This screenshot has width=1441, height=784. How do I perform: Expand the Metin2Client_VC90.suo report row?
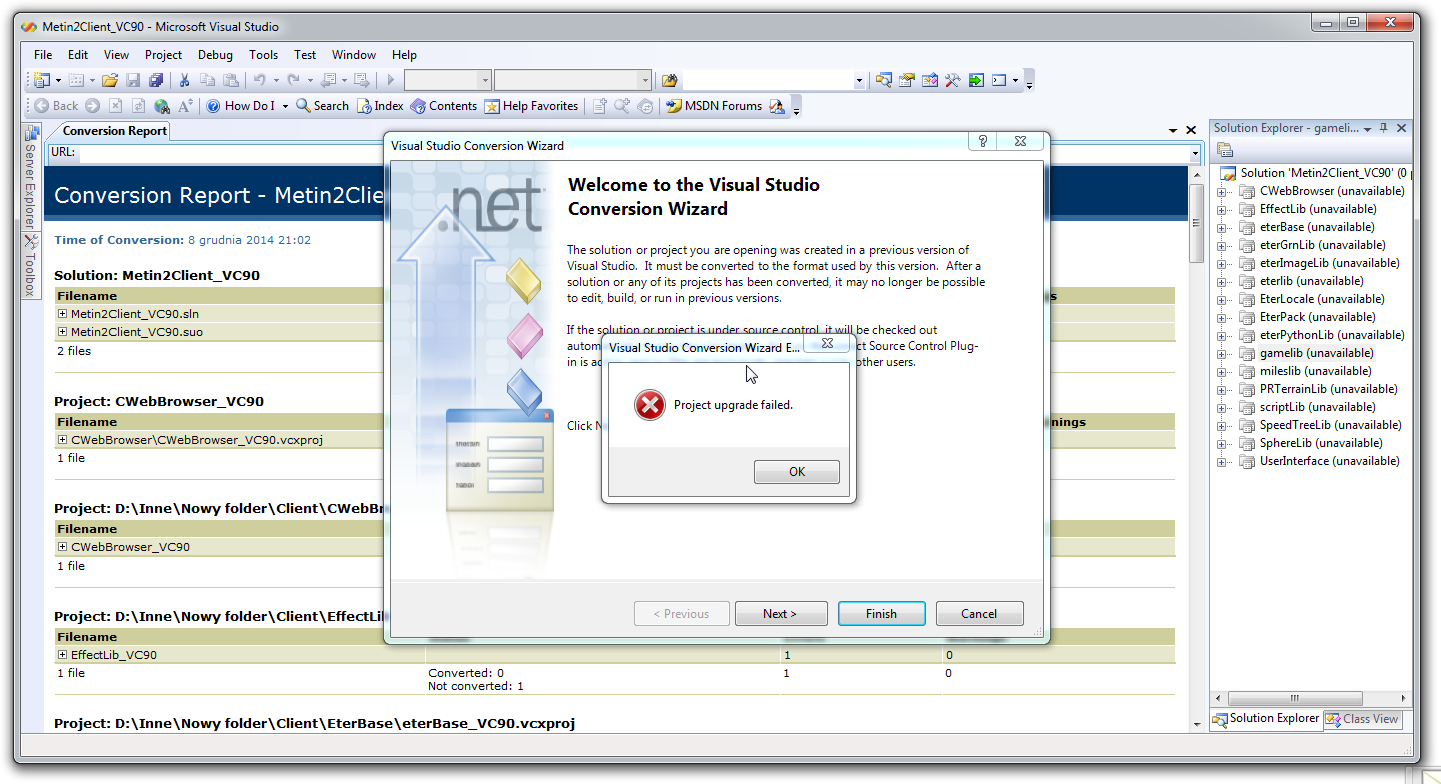(x=62, y=332)
